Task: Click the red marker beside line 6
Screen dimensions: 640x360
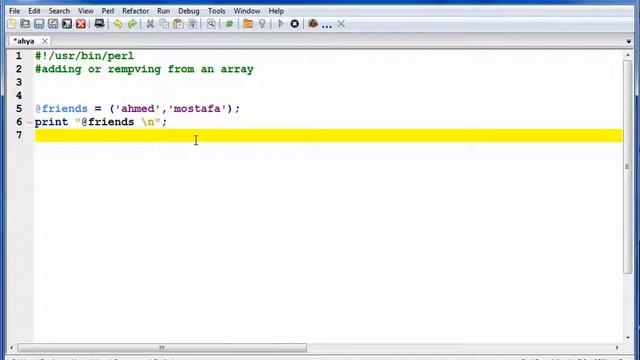Action: (x=29, y=122)
